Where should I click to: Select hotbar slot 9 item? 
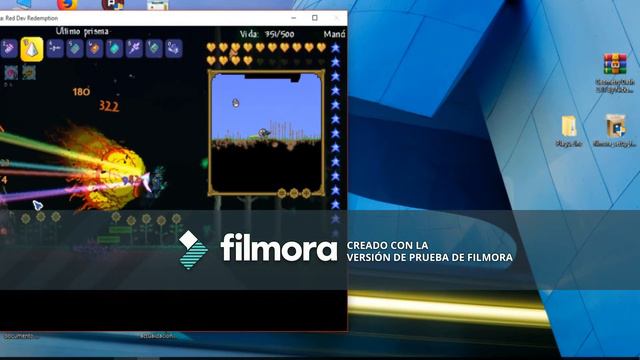(x=154, y=49)
